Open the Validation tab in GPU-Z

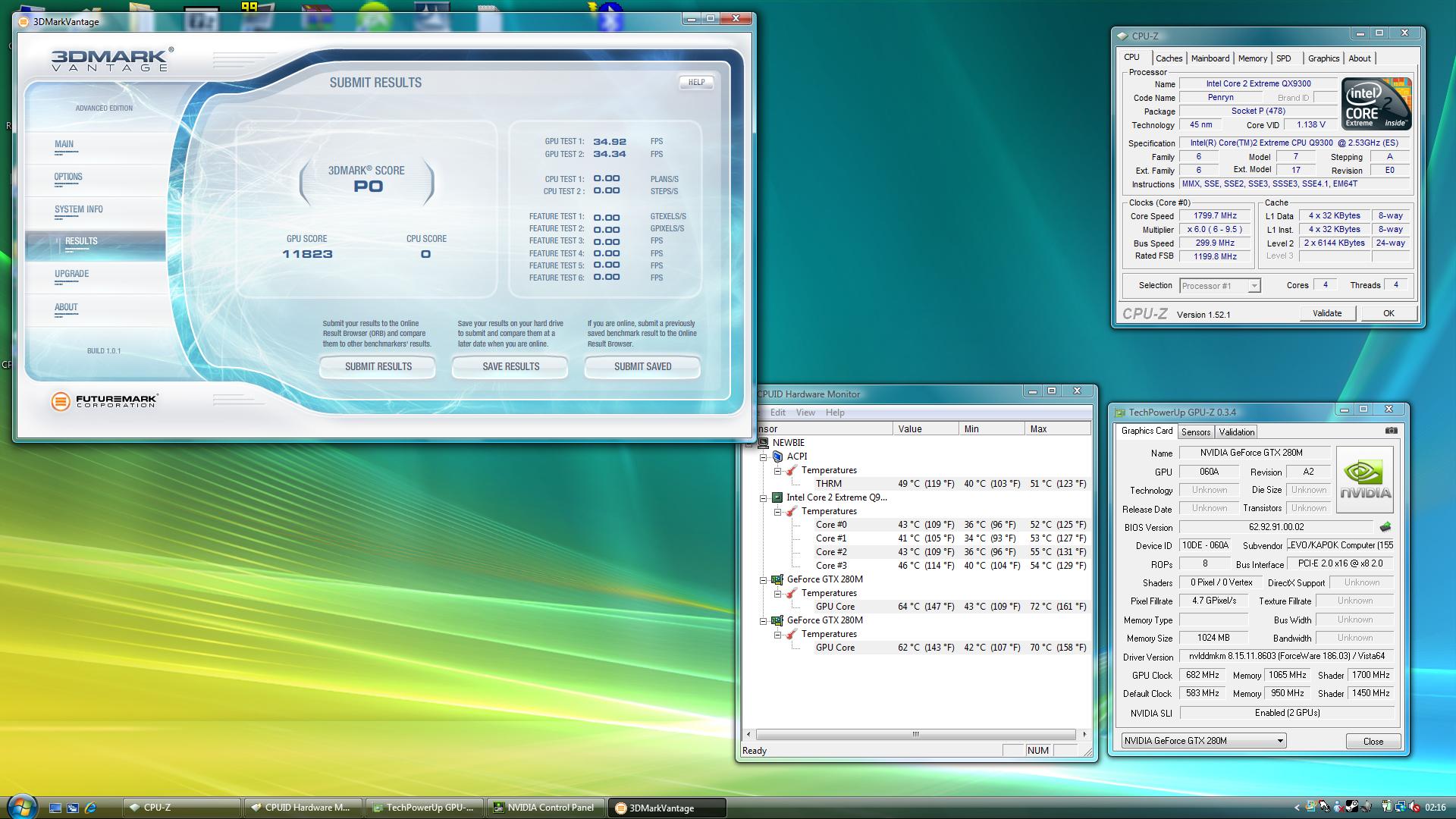[1236, 431]
